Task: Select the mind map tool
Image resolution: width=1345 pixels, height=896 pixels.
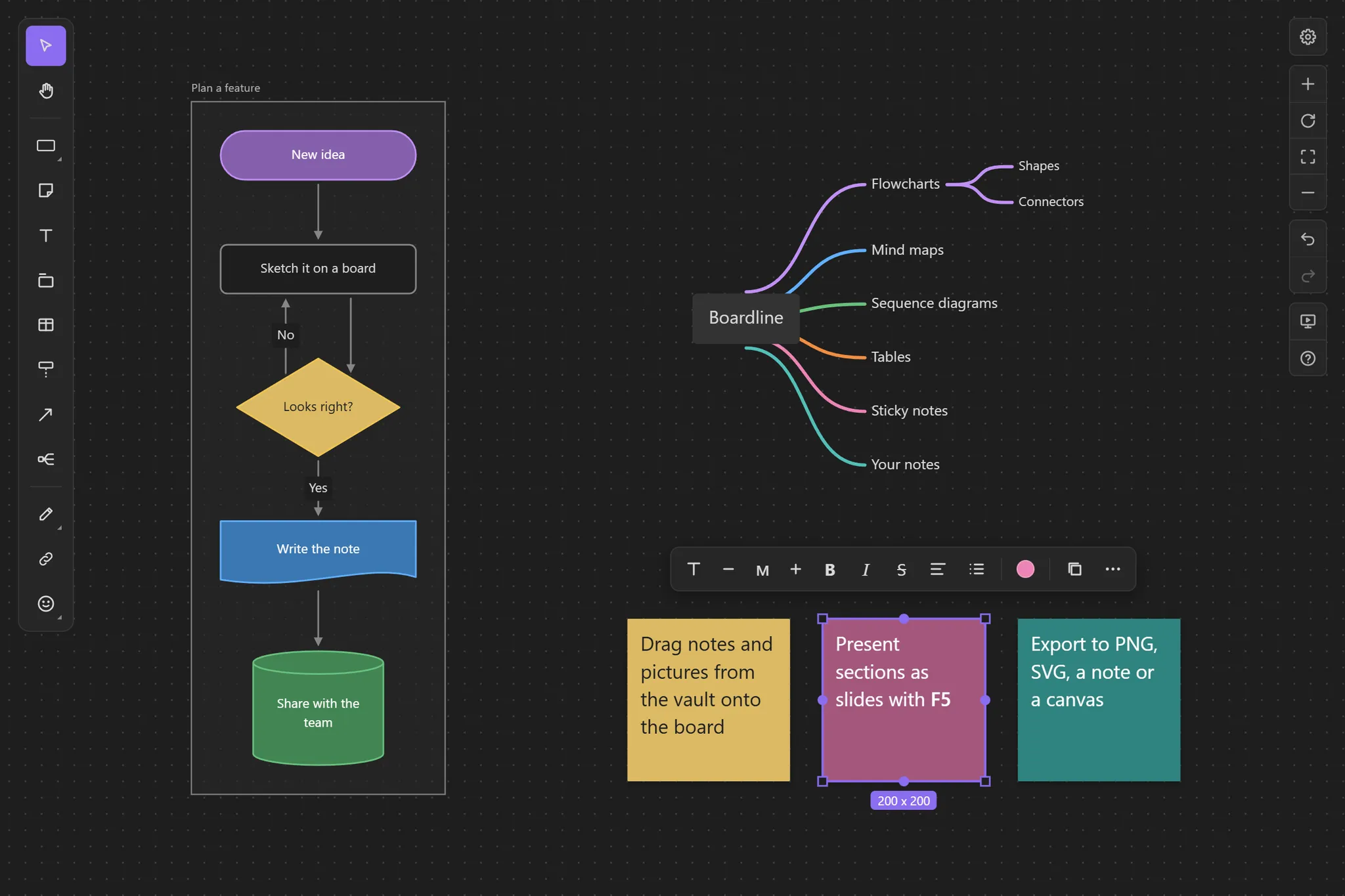Action: tap(45, 459)
